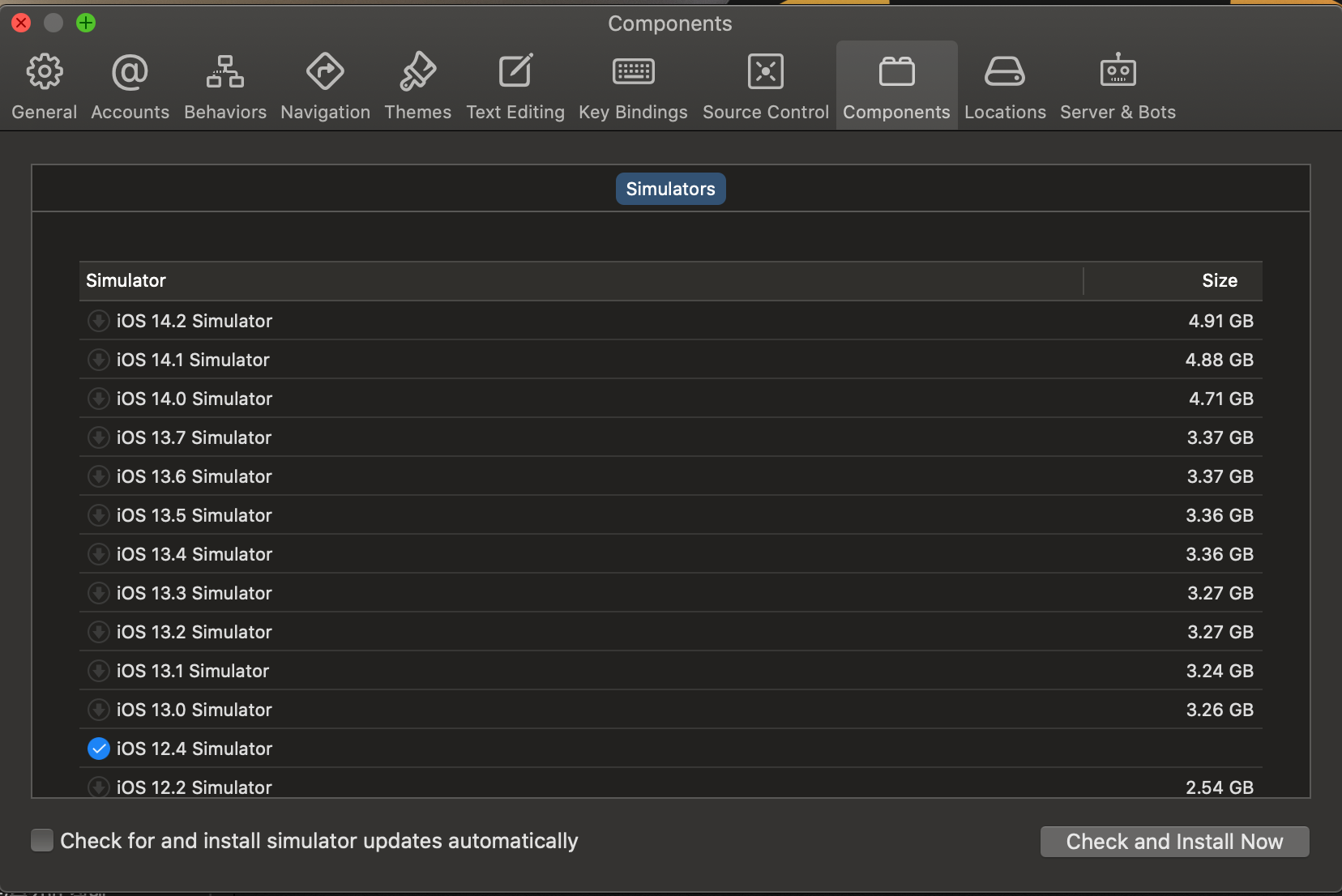Download the iOS 14.0 Simulator
The width and height of the screenshot is (1342, 896).
[x=99, y=399]
